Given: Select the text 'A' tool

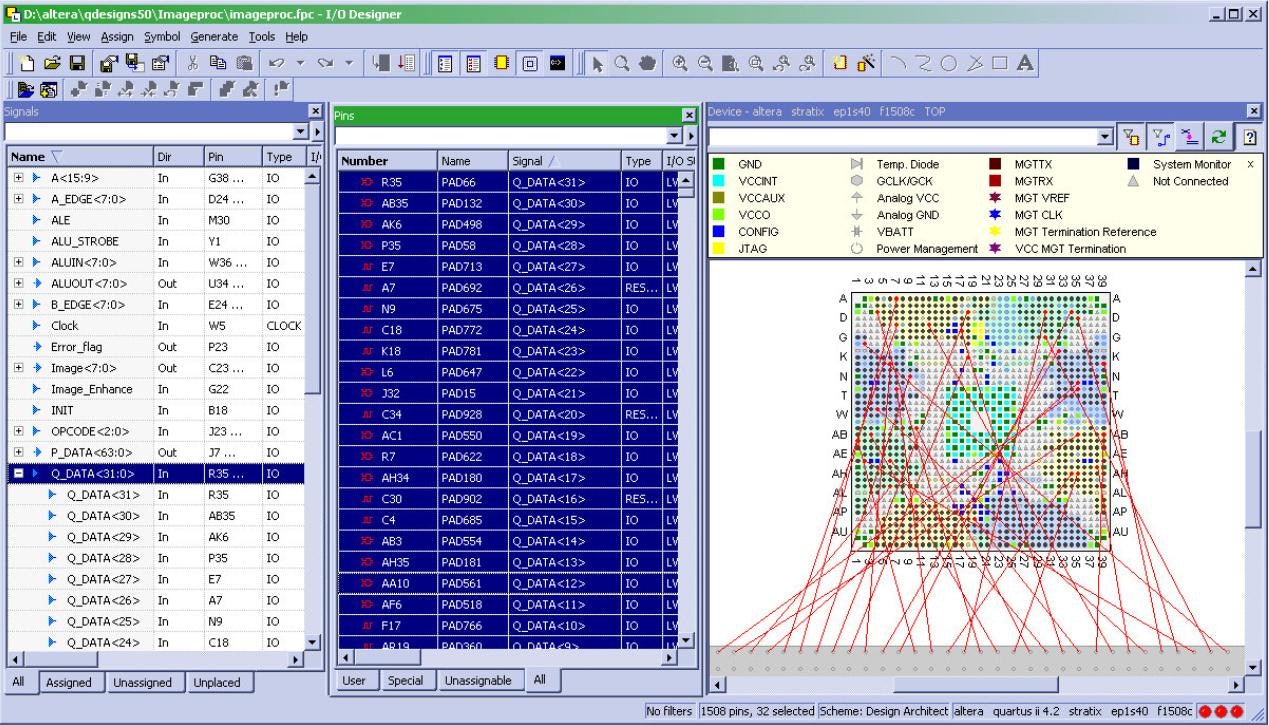Looking at the screenshot, I should pyautogui.click(x=1025, y=63).
